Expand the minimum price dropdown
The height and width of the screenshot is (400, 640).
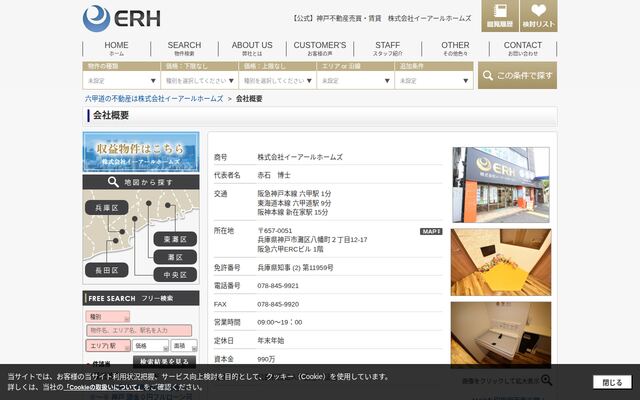(200, 80)
